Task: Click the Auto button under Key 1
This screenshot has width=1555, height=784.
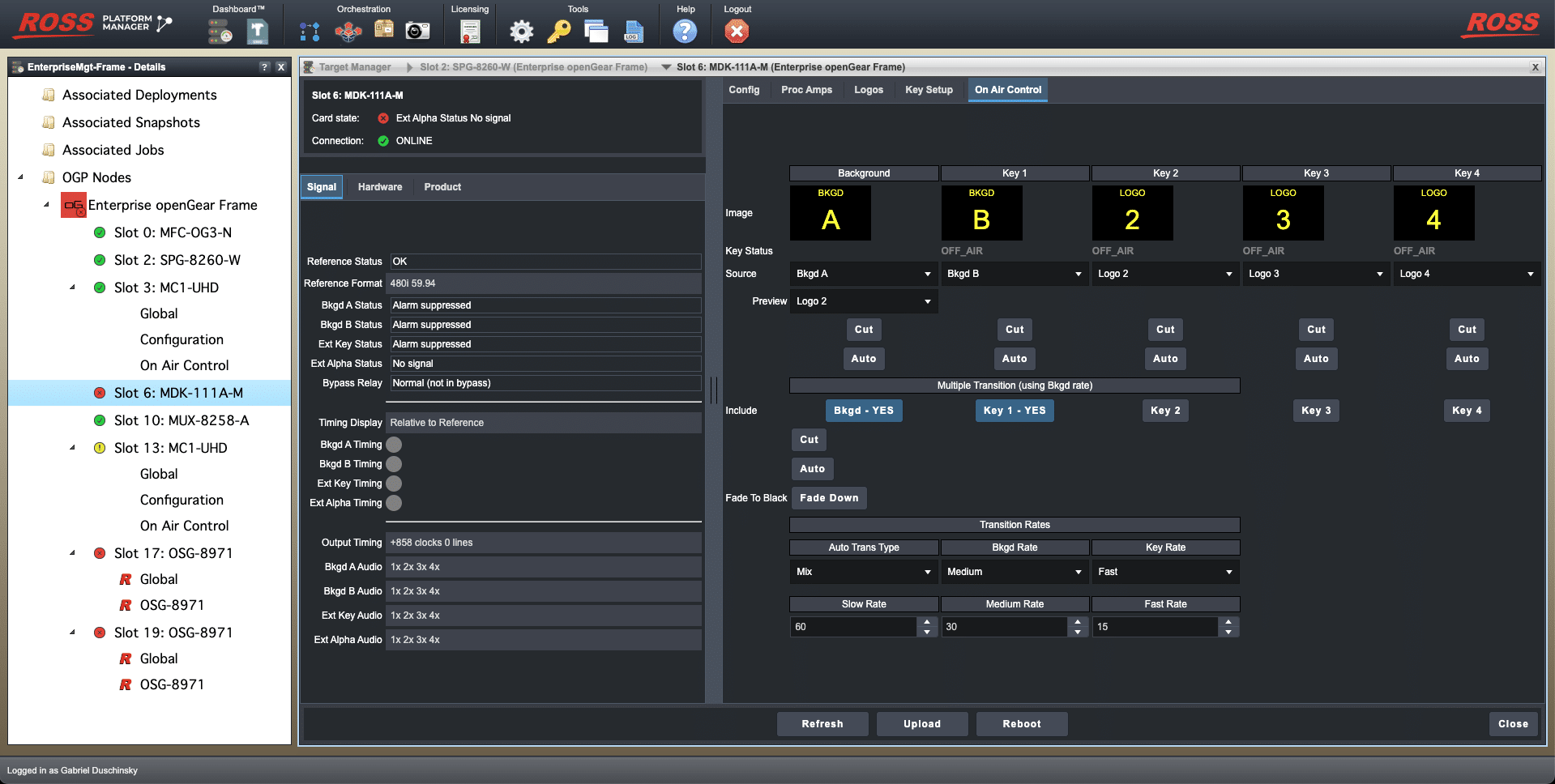Action: coord(1015,359)
